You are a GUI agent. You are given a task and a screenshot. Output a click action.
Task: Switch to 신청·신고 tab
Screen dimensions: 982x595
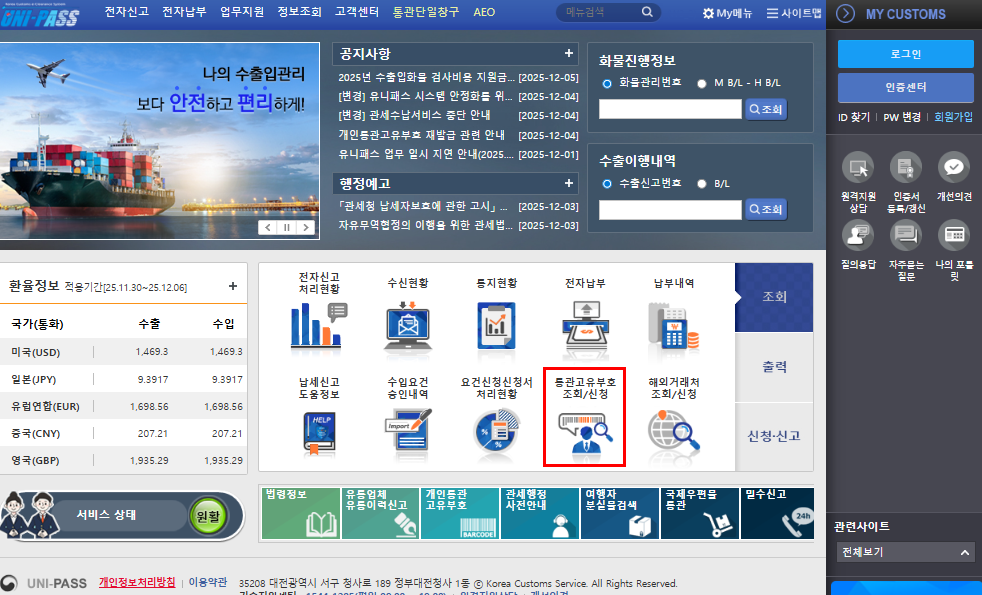tap(774, 436)
